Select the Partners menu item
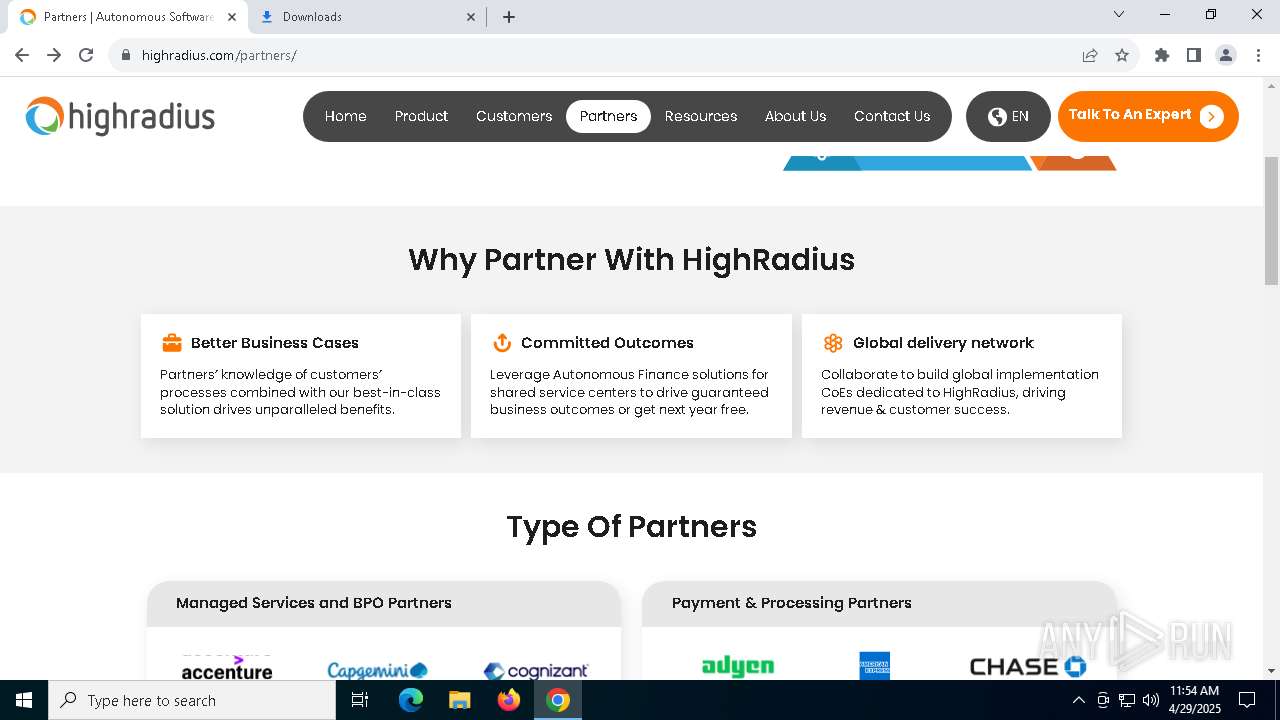This screenshot has height=720, width=1280. (608, 117)
